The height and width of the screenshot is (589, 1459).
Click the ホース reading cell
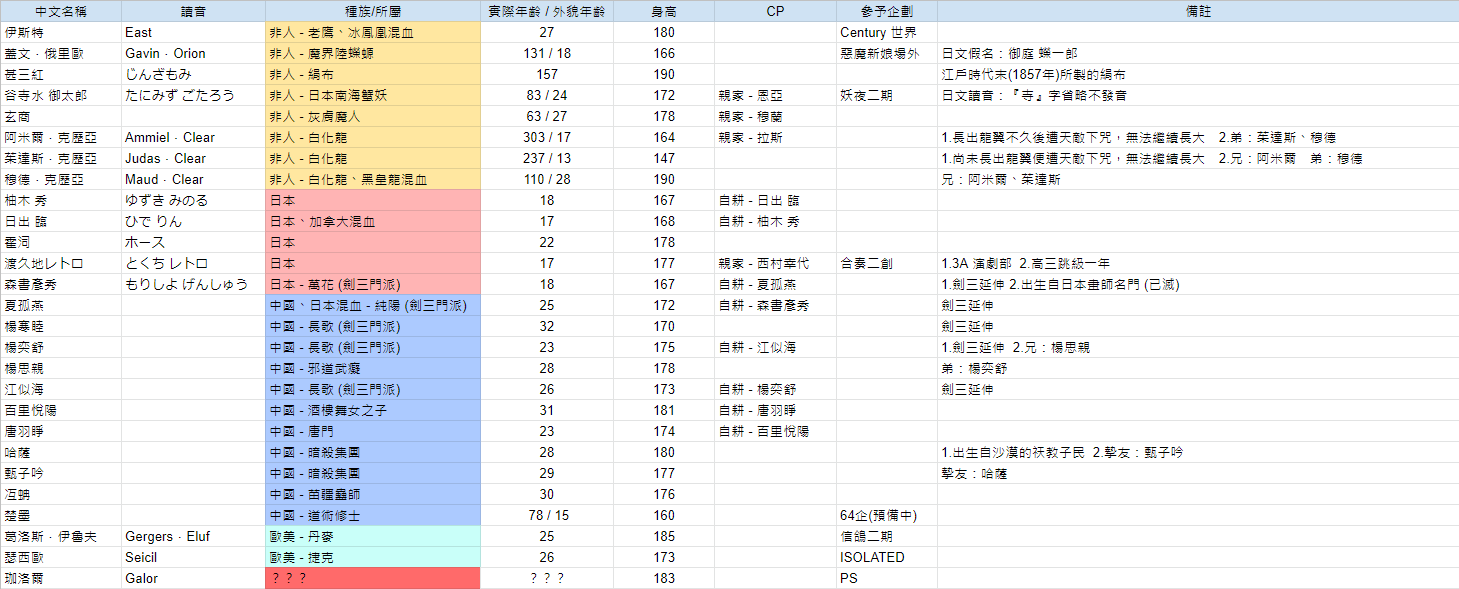[x=193, y=243]
